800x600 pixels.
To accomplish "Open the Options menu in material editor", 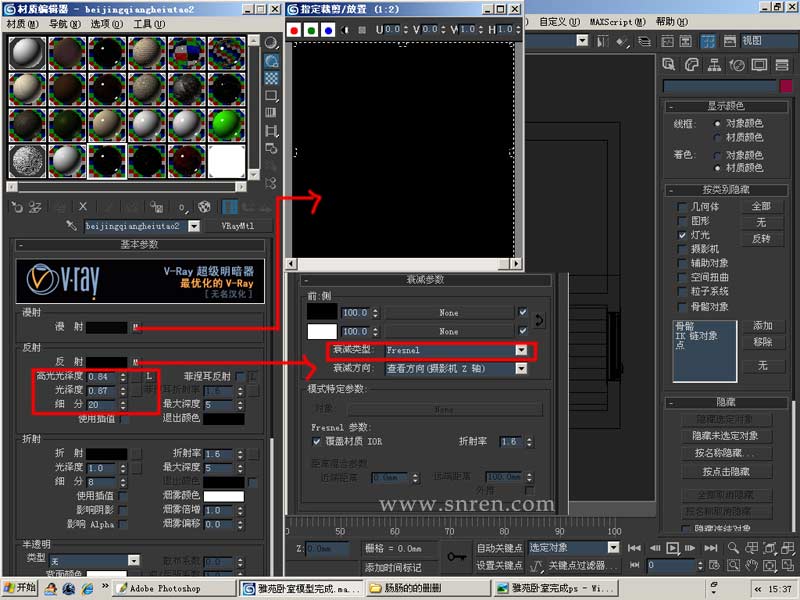I will [x=107, y=24].
